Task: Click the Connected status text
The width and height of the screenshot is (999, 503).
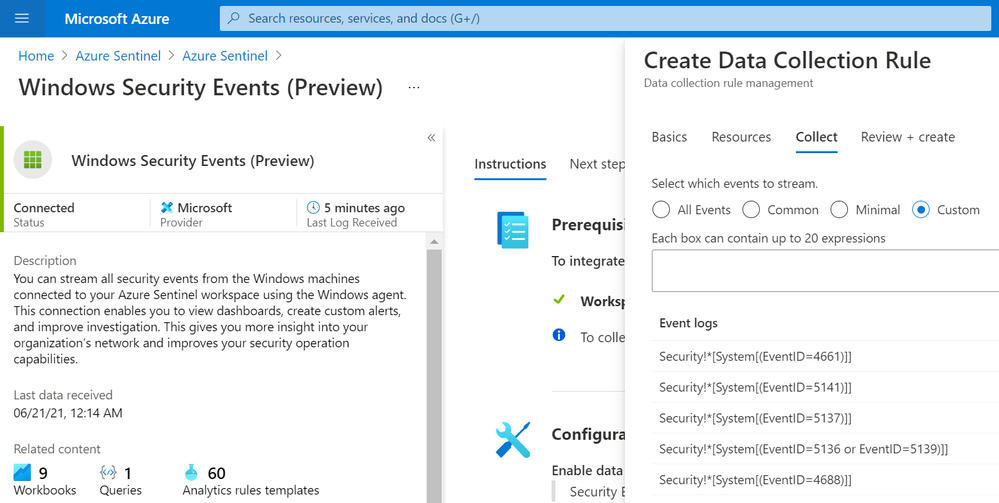Action: [x=44, y=208]
